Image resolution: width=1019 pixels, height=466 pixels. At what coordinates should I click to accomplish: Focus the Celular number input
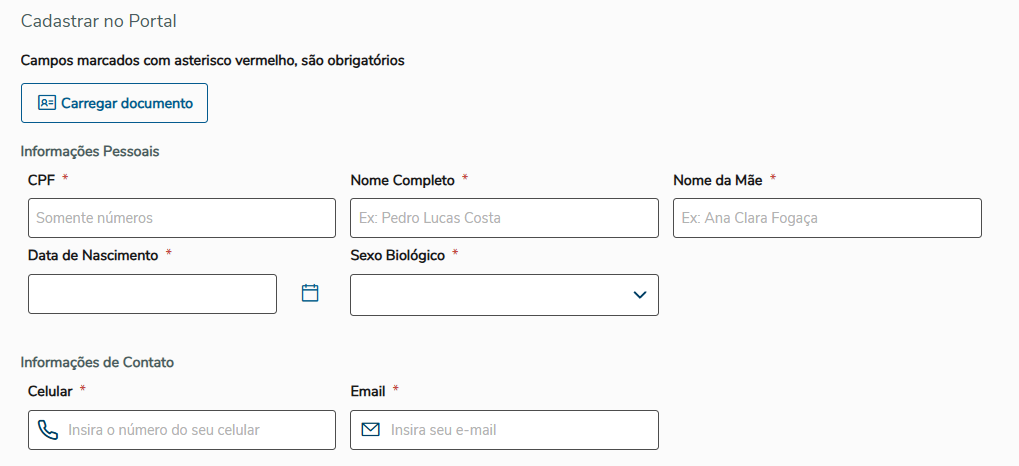tap(195, 430)
